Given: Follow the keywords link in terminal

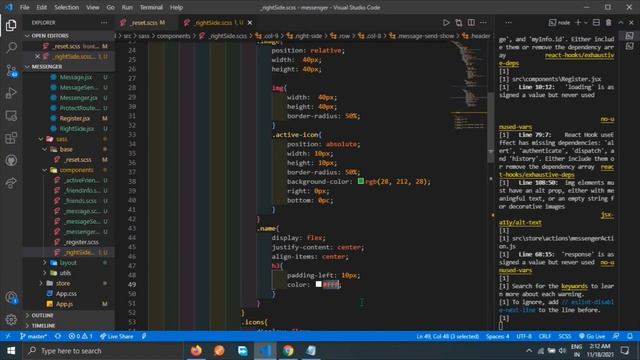Looking at the screenshot, I should pos(574,286).
